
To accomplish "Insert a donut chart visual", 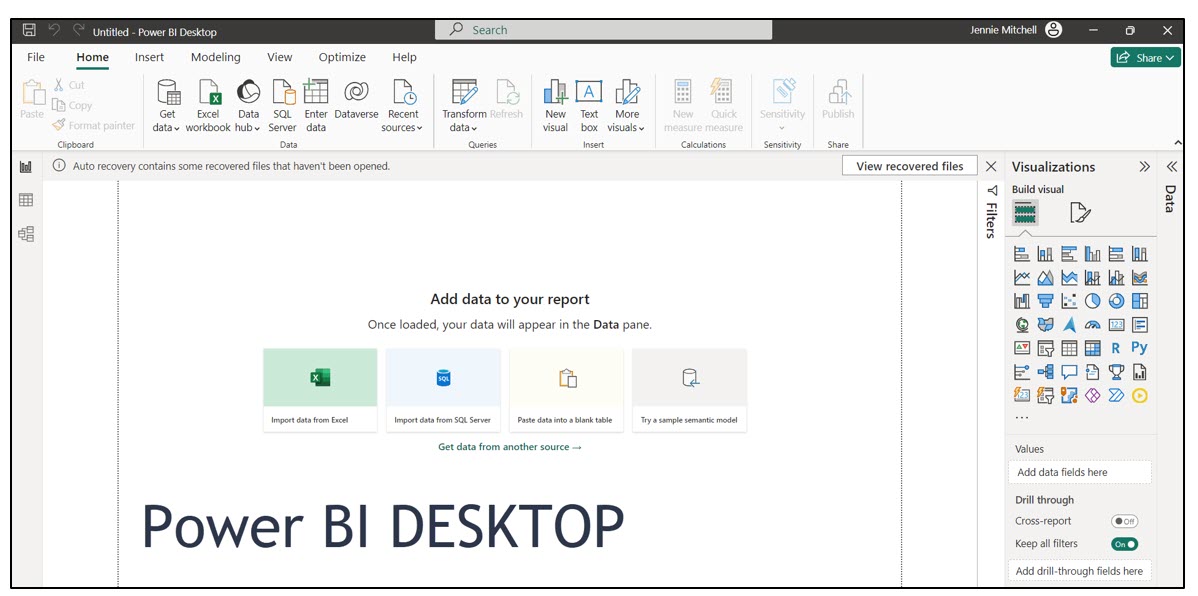I will point(1116,301).
